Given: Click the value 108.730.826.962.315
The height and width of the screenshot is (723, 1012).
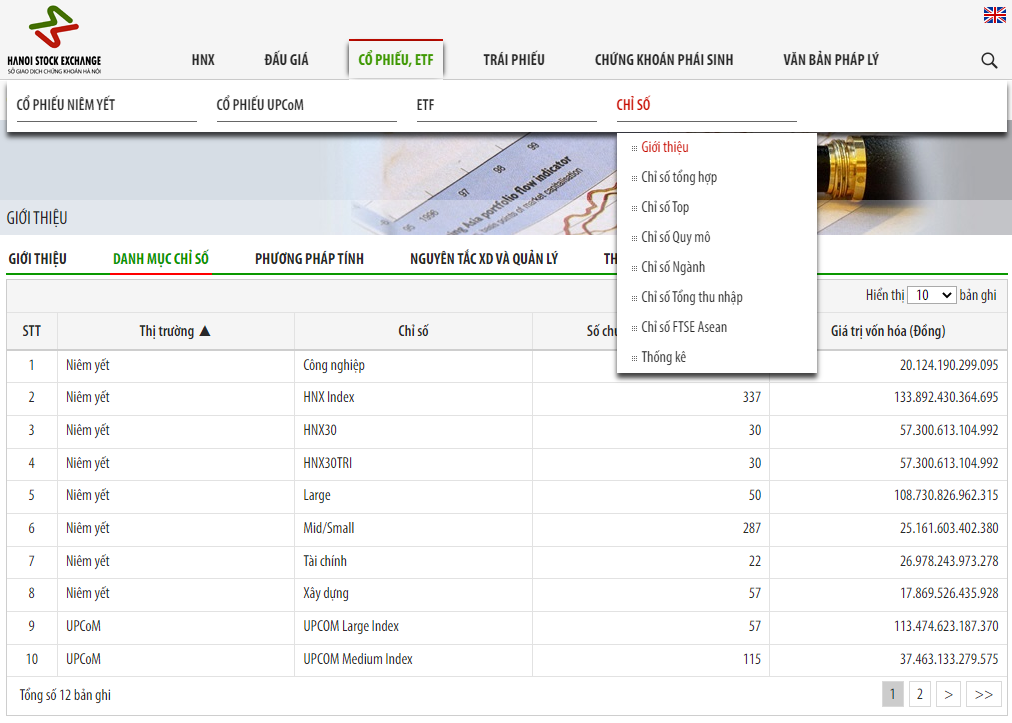Looking at the screenshot, I should pyautogui.click(x=946, y=496).
